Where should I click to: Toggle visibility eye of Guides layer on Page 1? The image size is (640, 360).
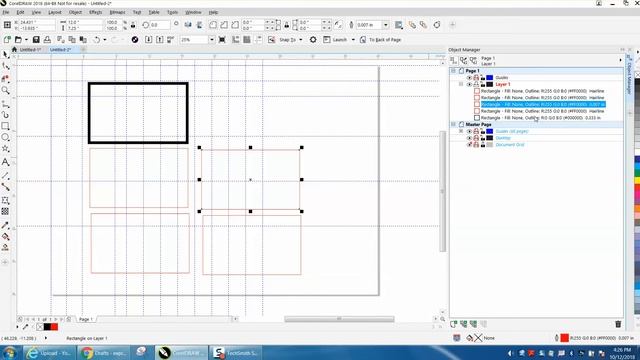(469, 78)
